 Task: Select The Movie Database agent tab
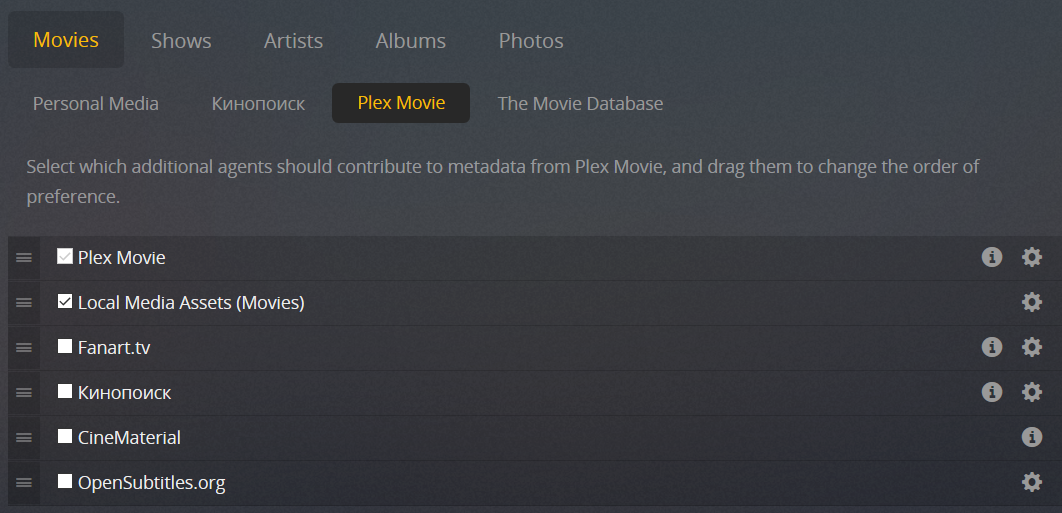pyautogui.click(x=580, y=103)
